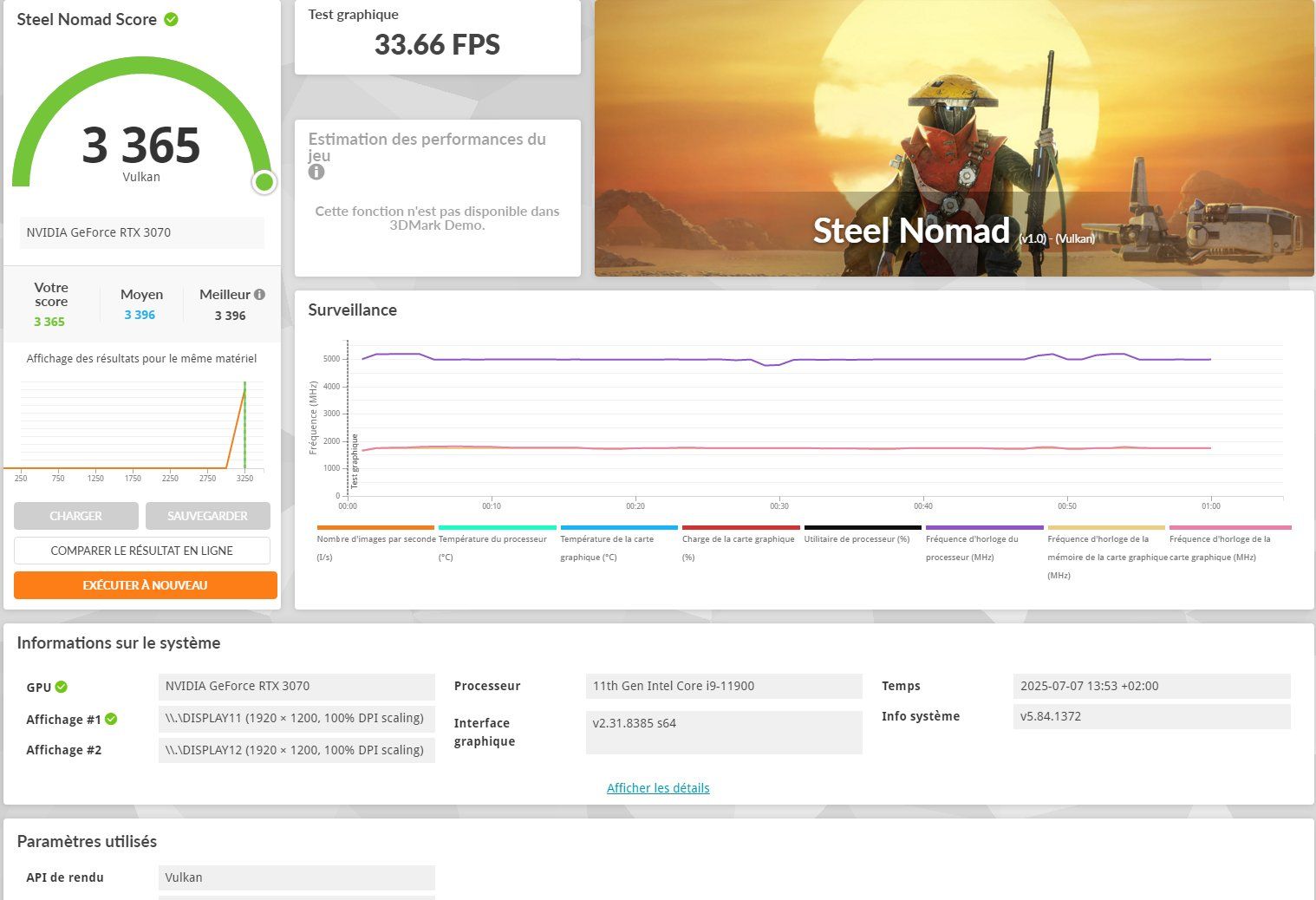1316x900 pixels.
Task: Click Affichage des résultats pour le même matériel
Action: click(x=141, y=359)
